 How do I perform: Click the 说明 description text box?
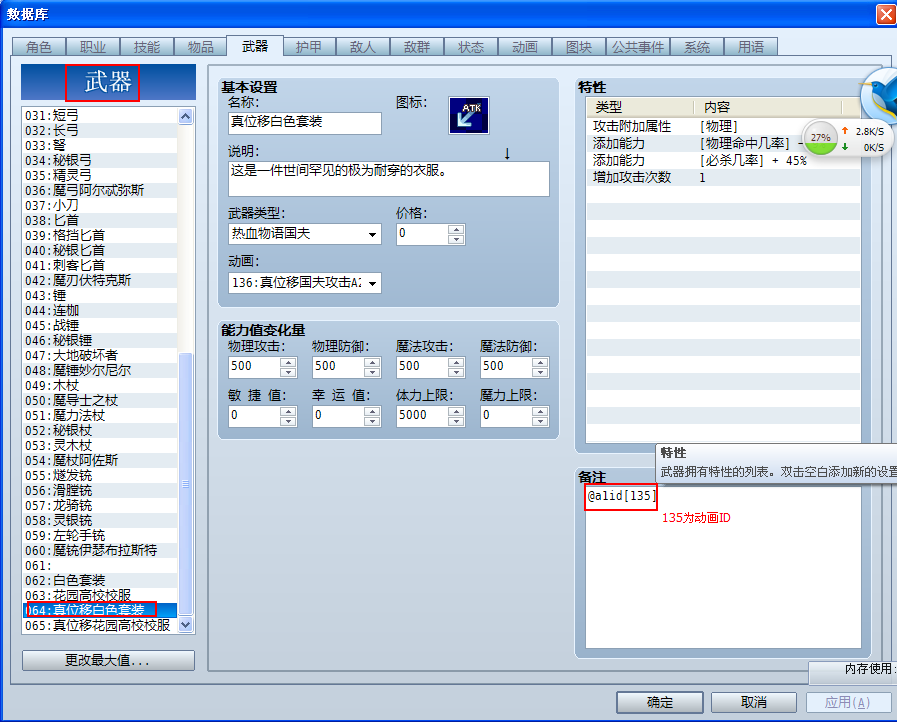click(388, 178)
